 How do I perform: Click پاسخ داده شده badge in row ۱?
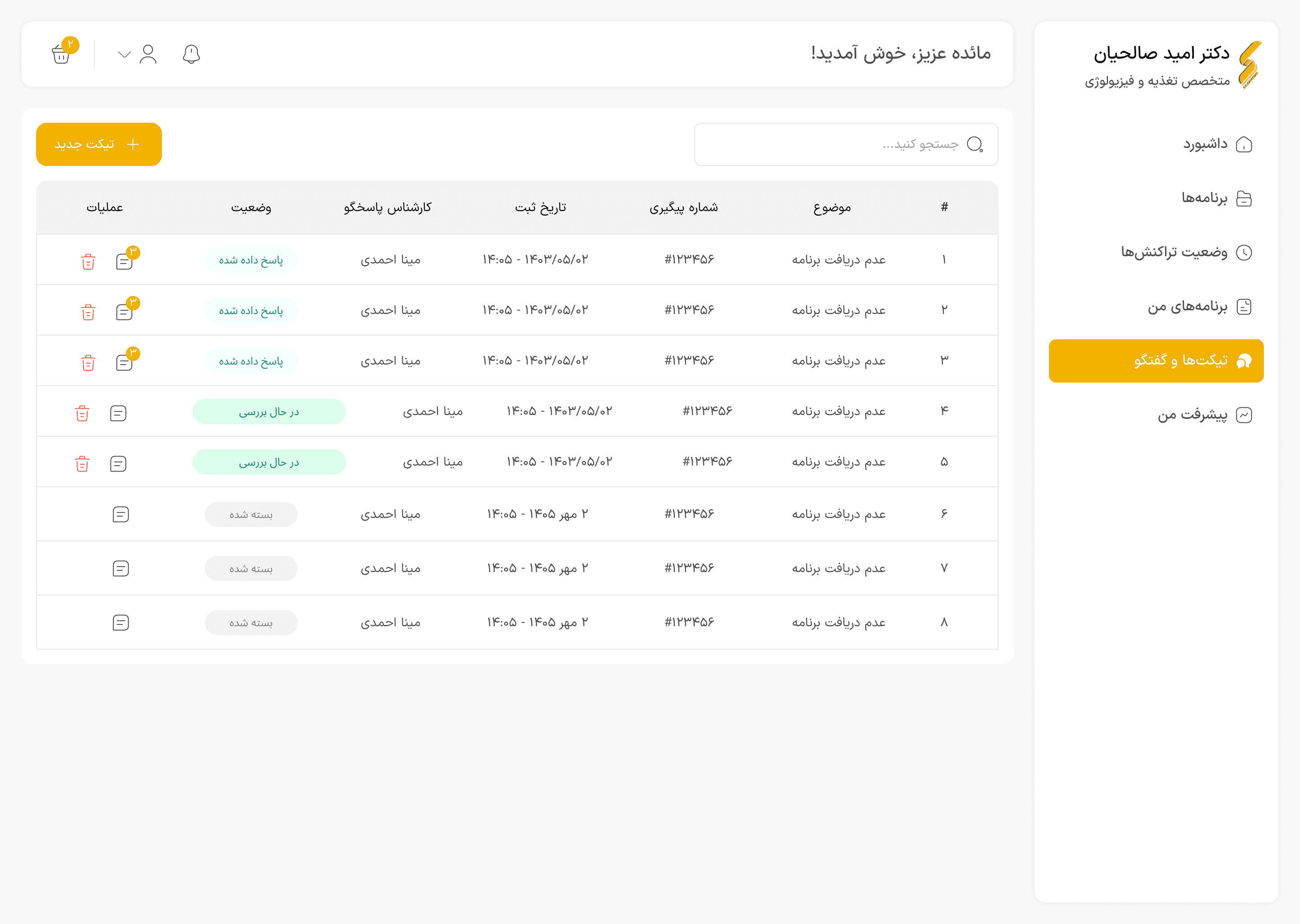pos(251,260)
